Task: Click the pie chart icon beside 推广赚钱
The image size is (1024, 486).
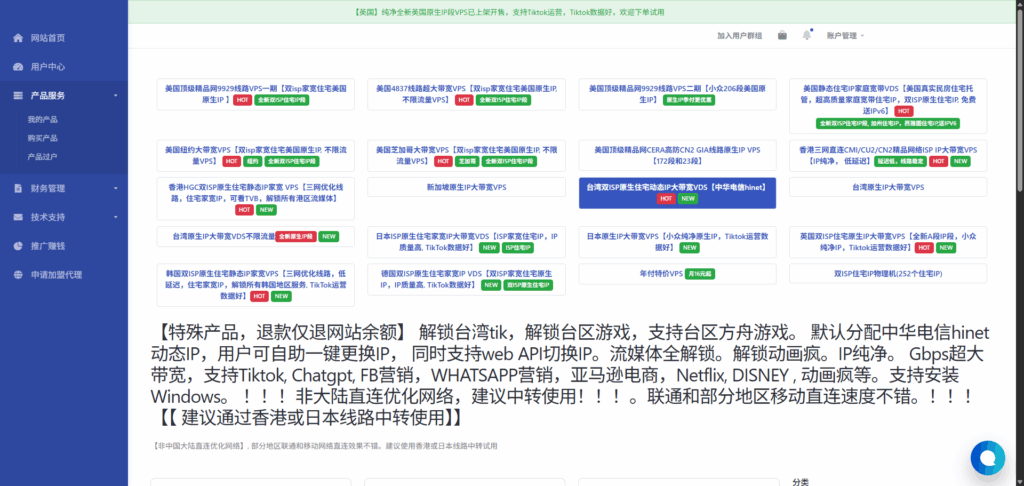Action: (18, 246)
